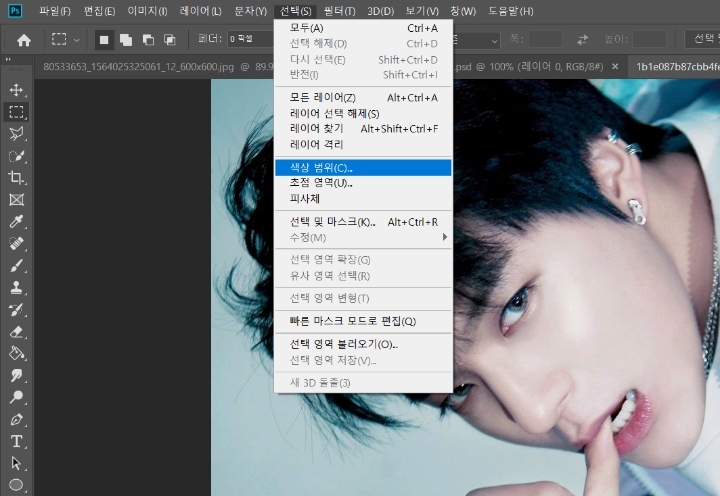720x496 pixels.
Task: Collapse the toolbar with double-arrow icon
Action: tap(8, 59)
